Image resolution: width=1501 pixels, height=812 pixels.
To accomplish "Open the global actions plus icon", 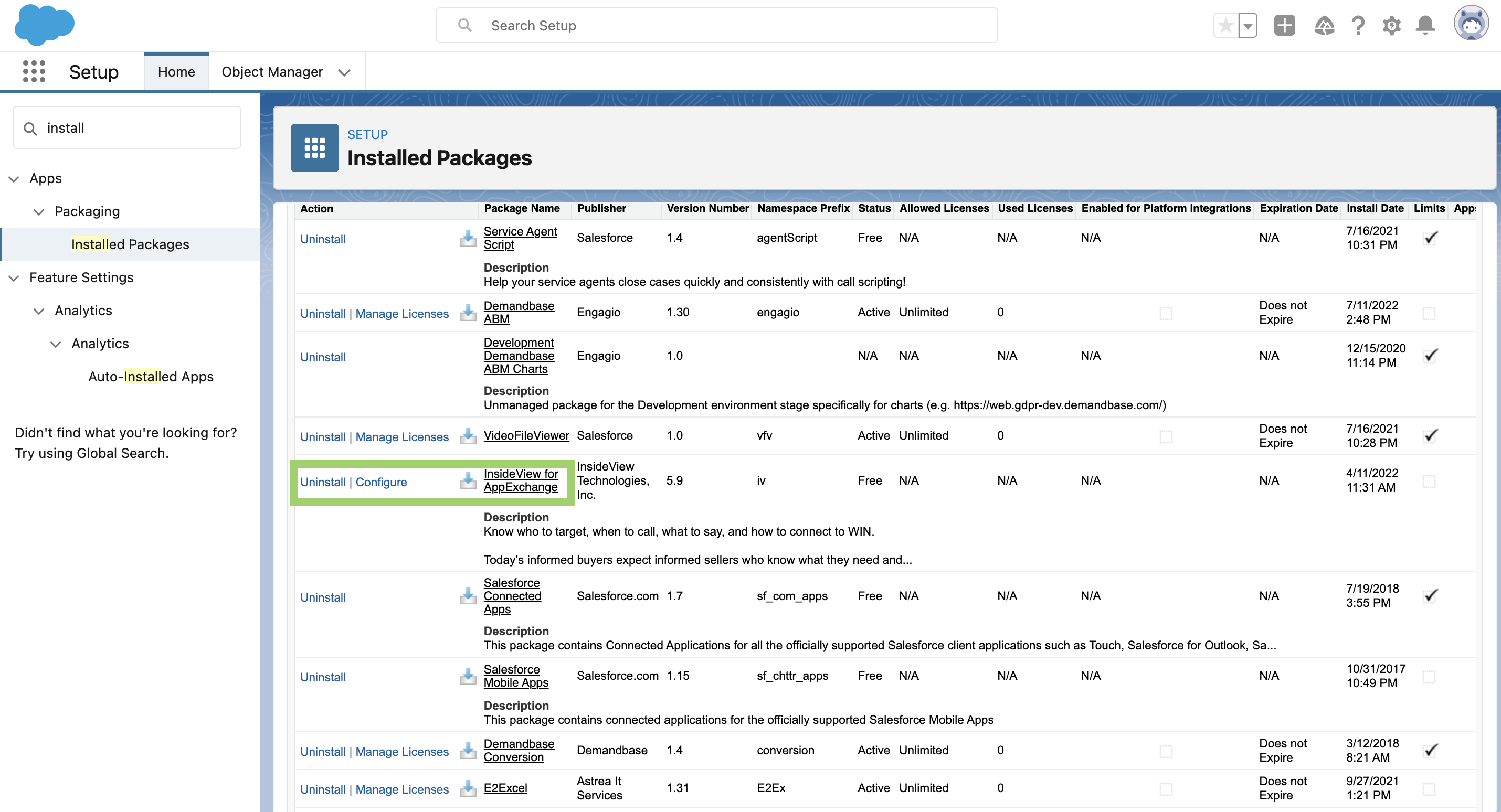I will [1284, 26].
